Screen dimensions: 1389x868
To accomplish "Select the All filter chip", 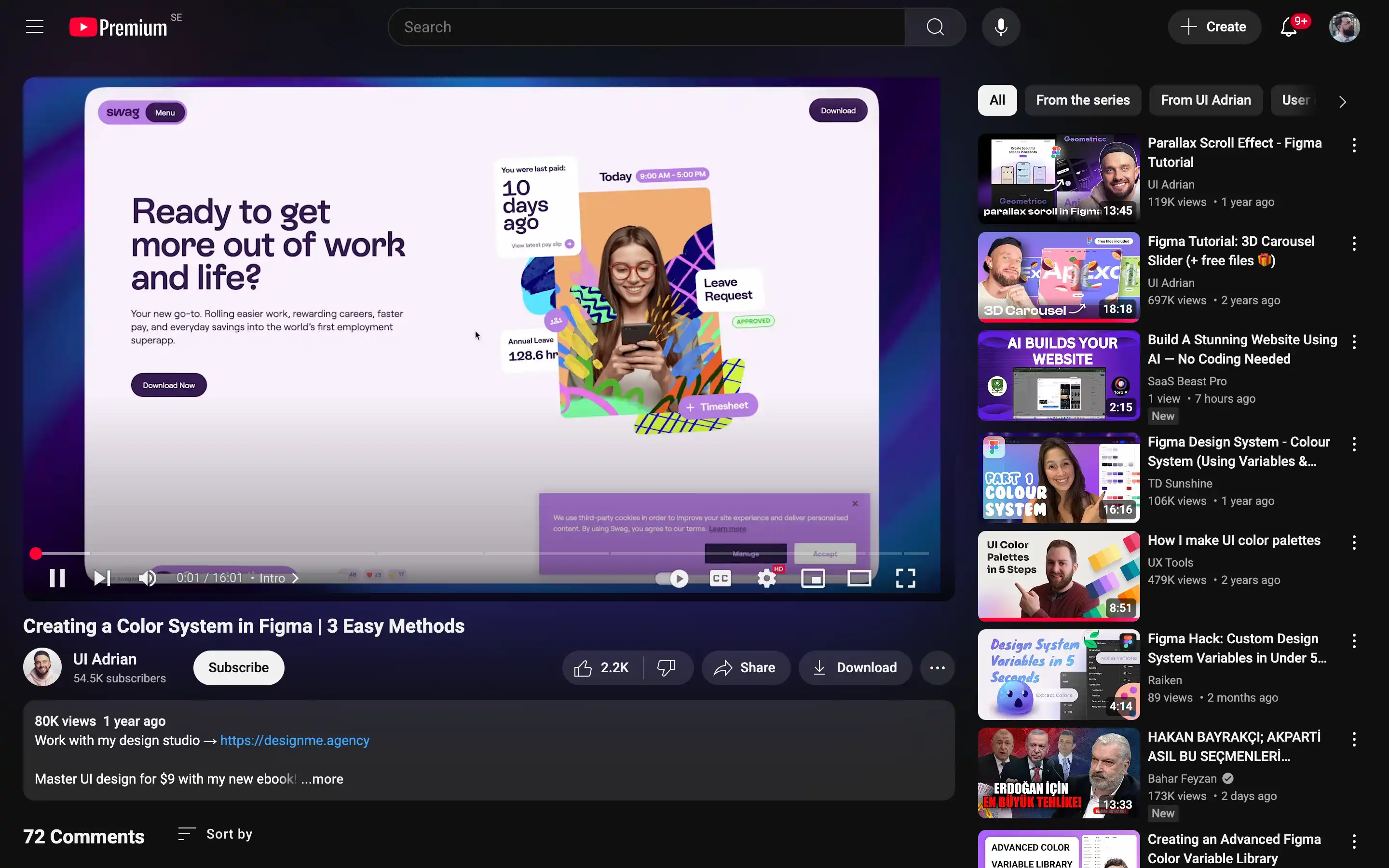I will (997, 100).
